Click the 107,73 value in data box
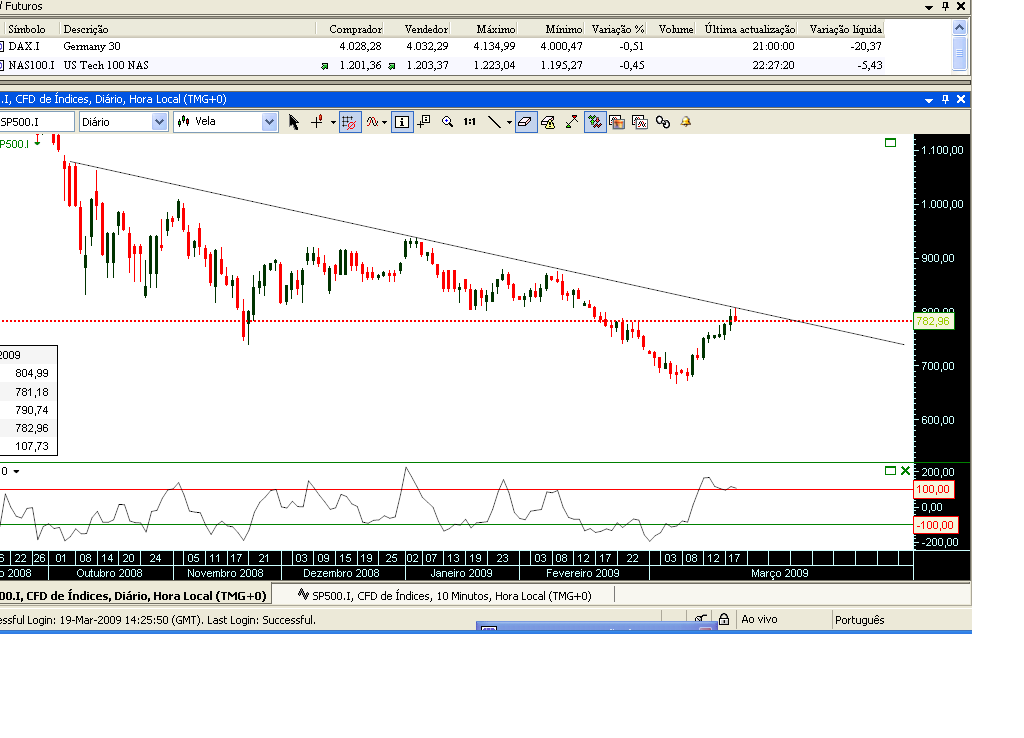This screenshot has width=1024, height=738. [x=32, y=446]
